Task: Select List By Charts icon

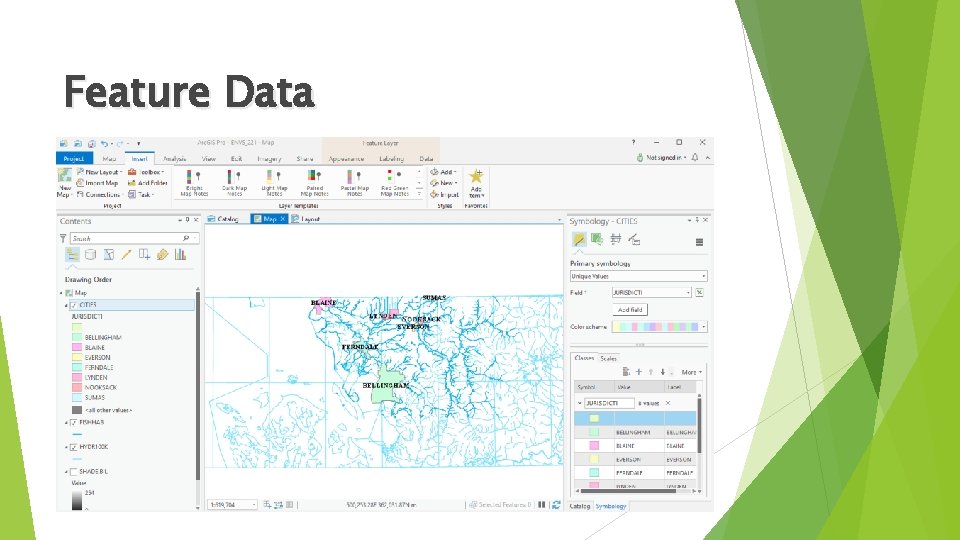Action: [180, 255]
